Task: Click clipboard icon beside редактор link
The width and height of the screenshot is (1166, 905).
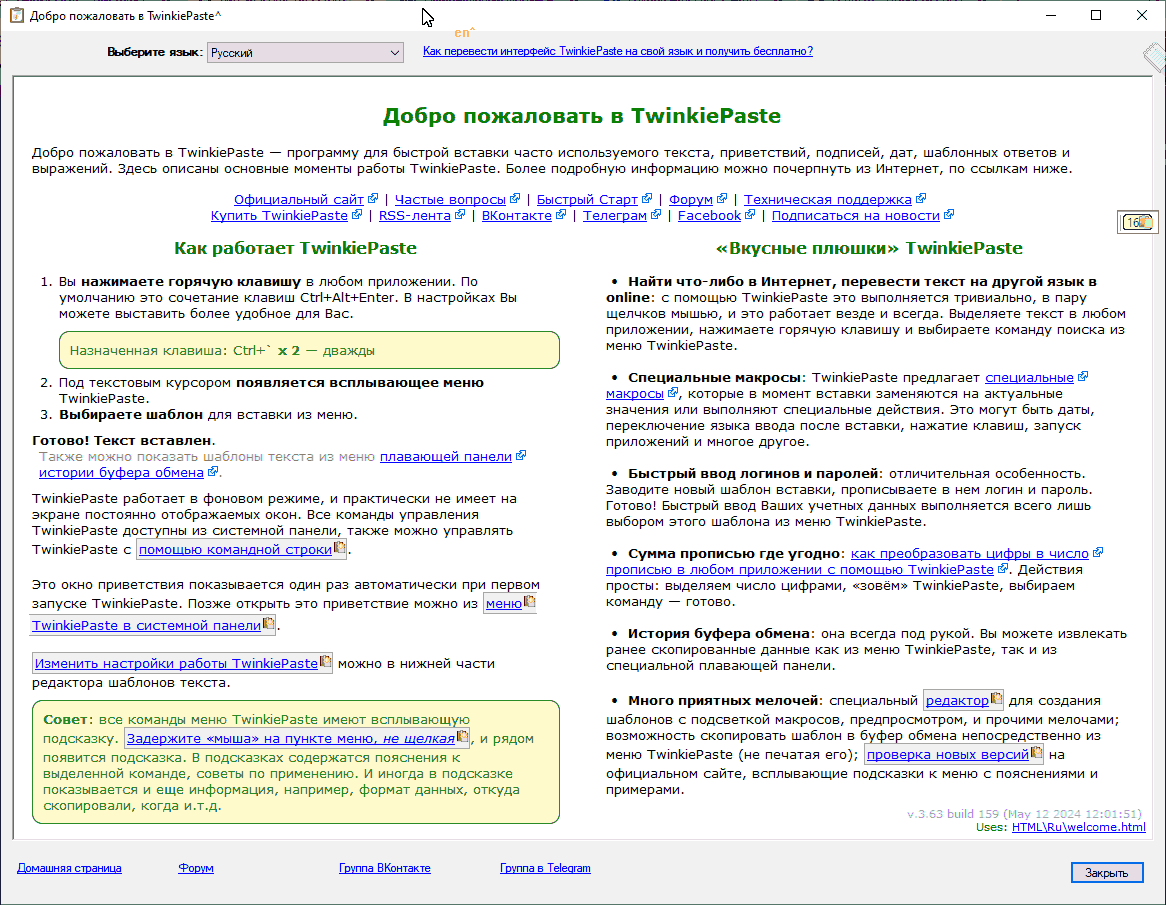Action: tap(996, 698)
